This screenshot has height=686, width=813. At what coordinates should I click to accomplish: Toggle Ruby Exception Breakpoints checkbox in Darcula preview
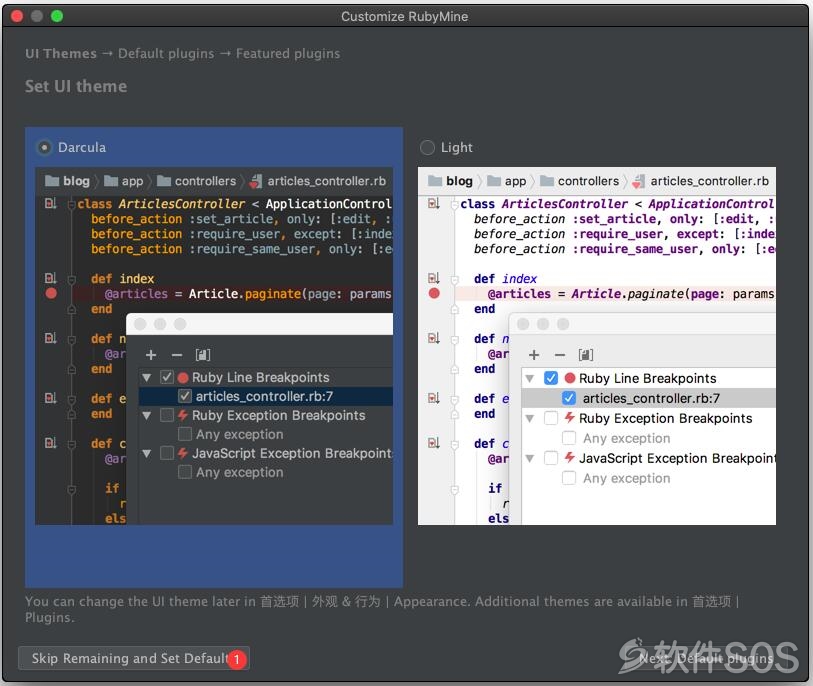(166, 415)
